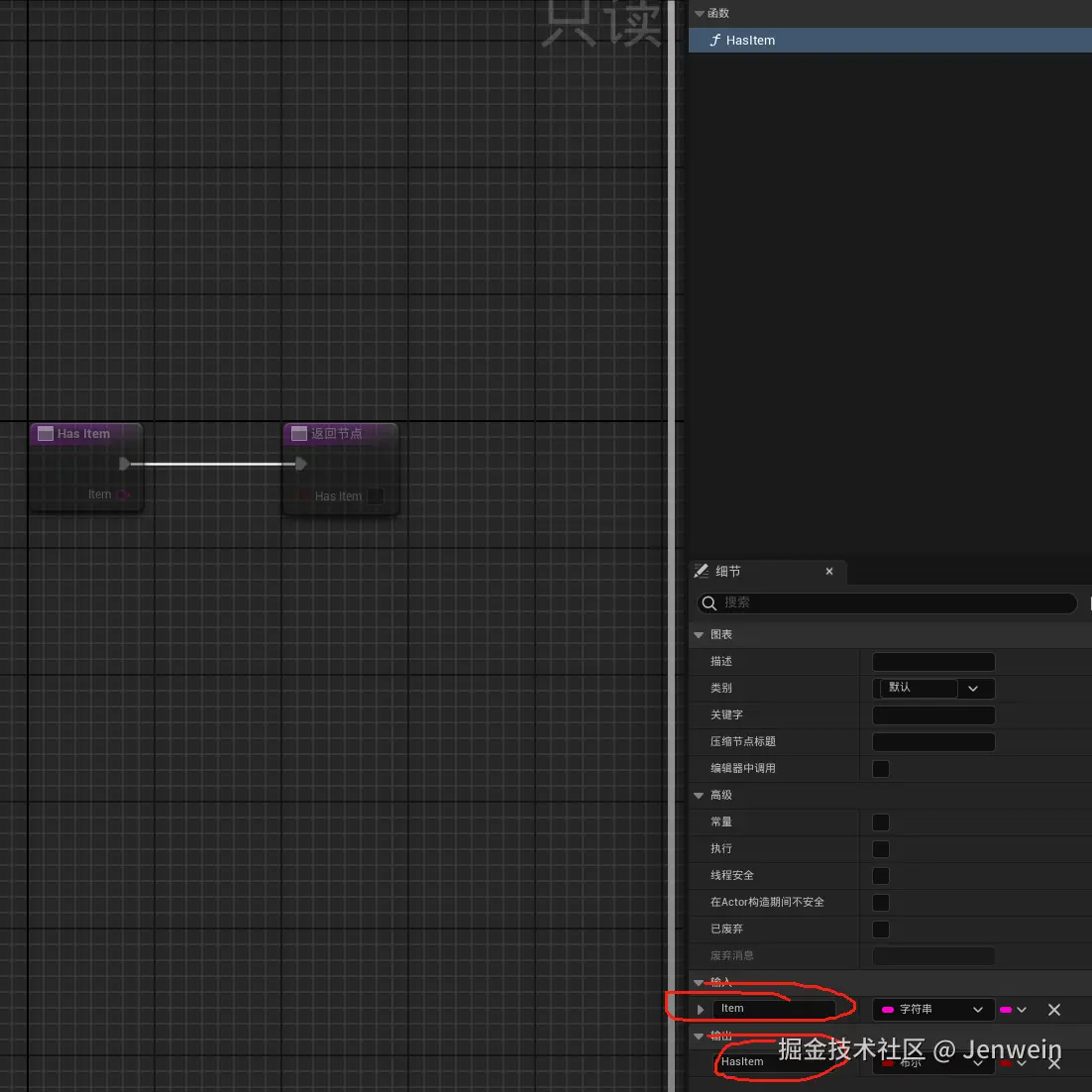Open the 字符串 type dropdown for Item
Viewport: 1092px width, 1092px height.
click(x=932, y=1009)
